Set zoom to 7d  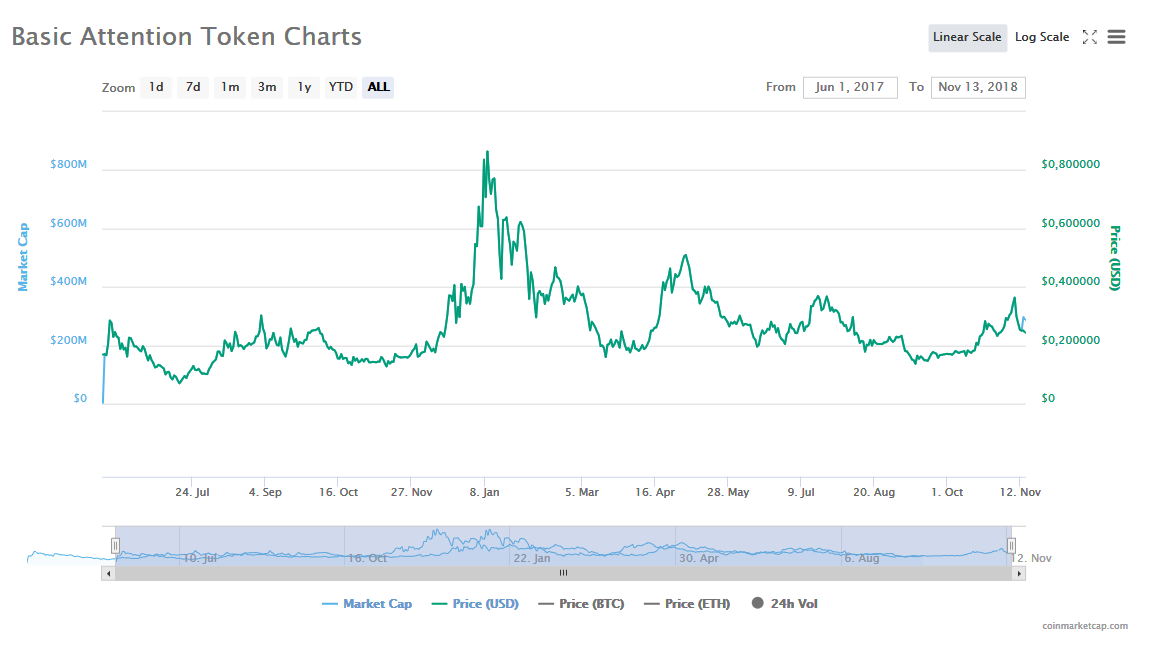pyautogui.click(x=193, y=87)
